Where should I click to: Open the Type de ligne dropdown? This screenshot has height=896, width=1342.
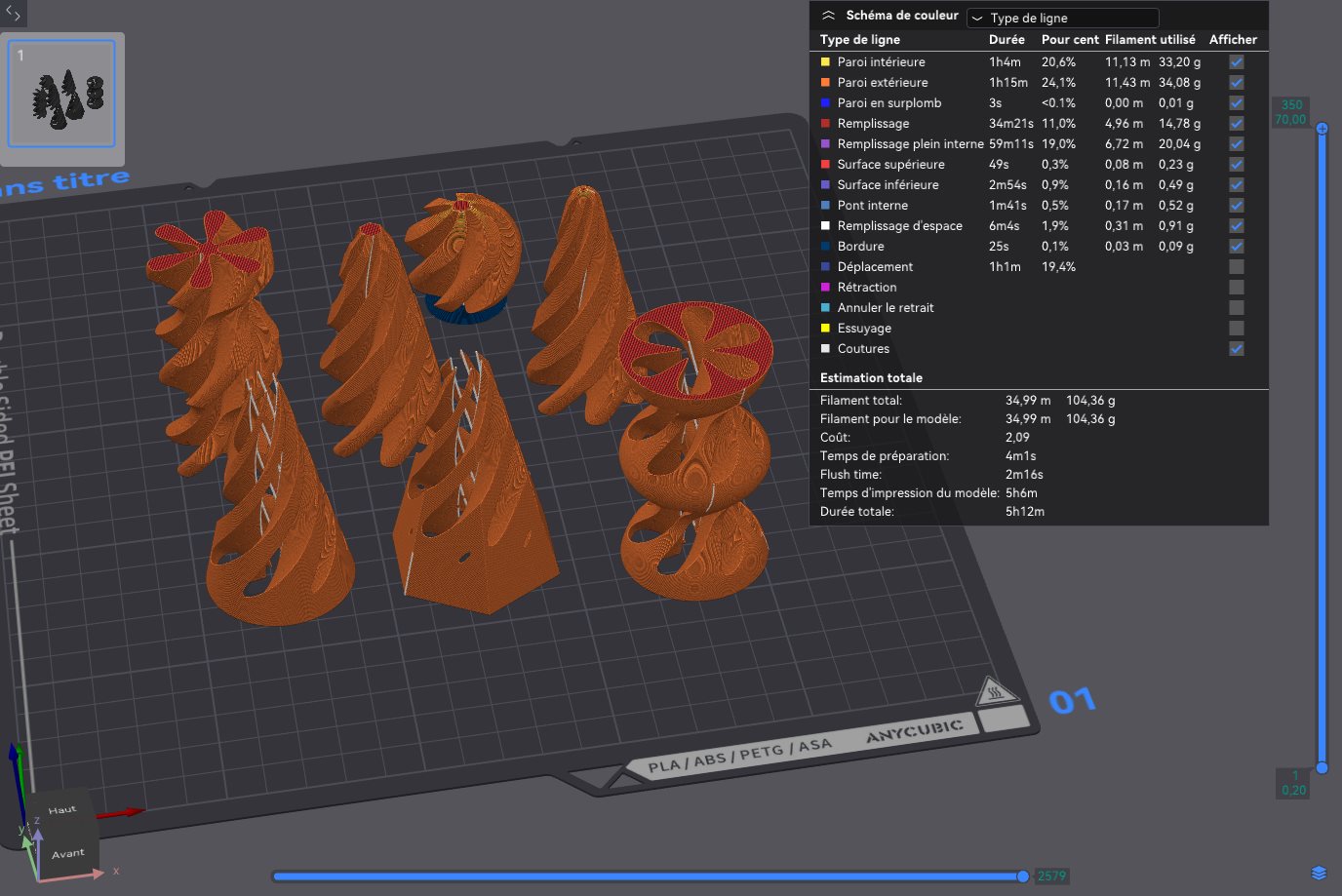point(1062,18)
